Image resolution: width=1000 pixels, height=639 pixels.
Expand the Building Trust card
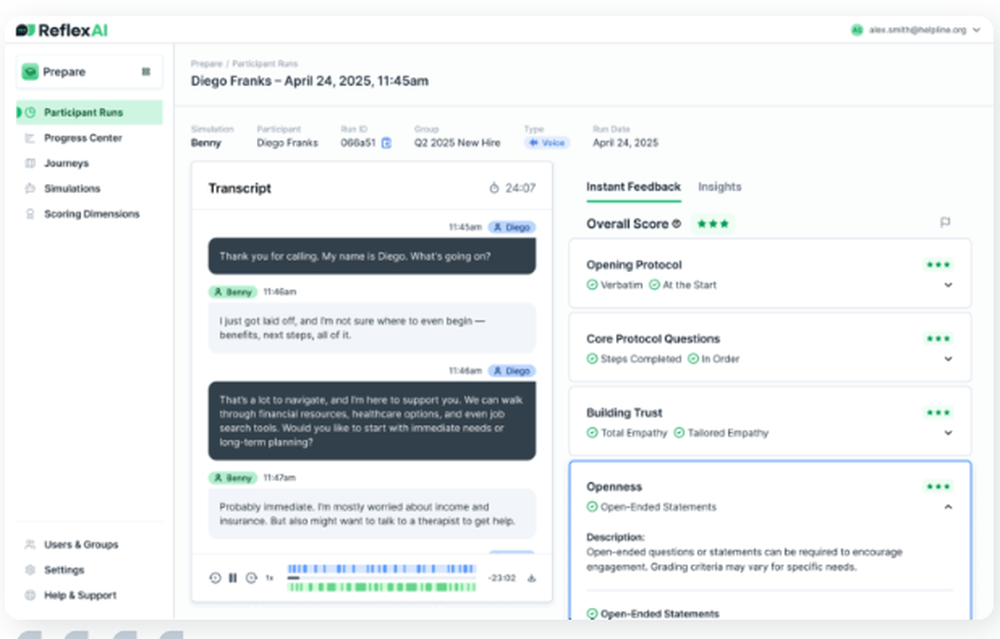(x=948, y=433)
